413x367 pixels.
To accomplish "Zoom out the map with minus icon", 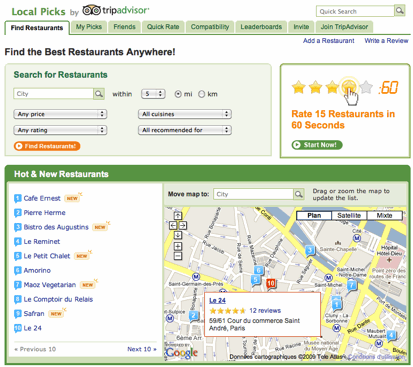I will [x=178, y=256].
